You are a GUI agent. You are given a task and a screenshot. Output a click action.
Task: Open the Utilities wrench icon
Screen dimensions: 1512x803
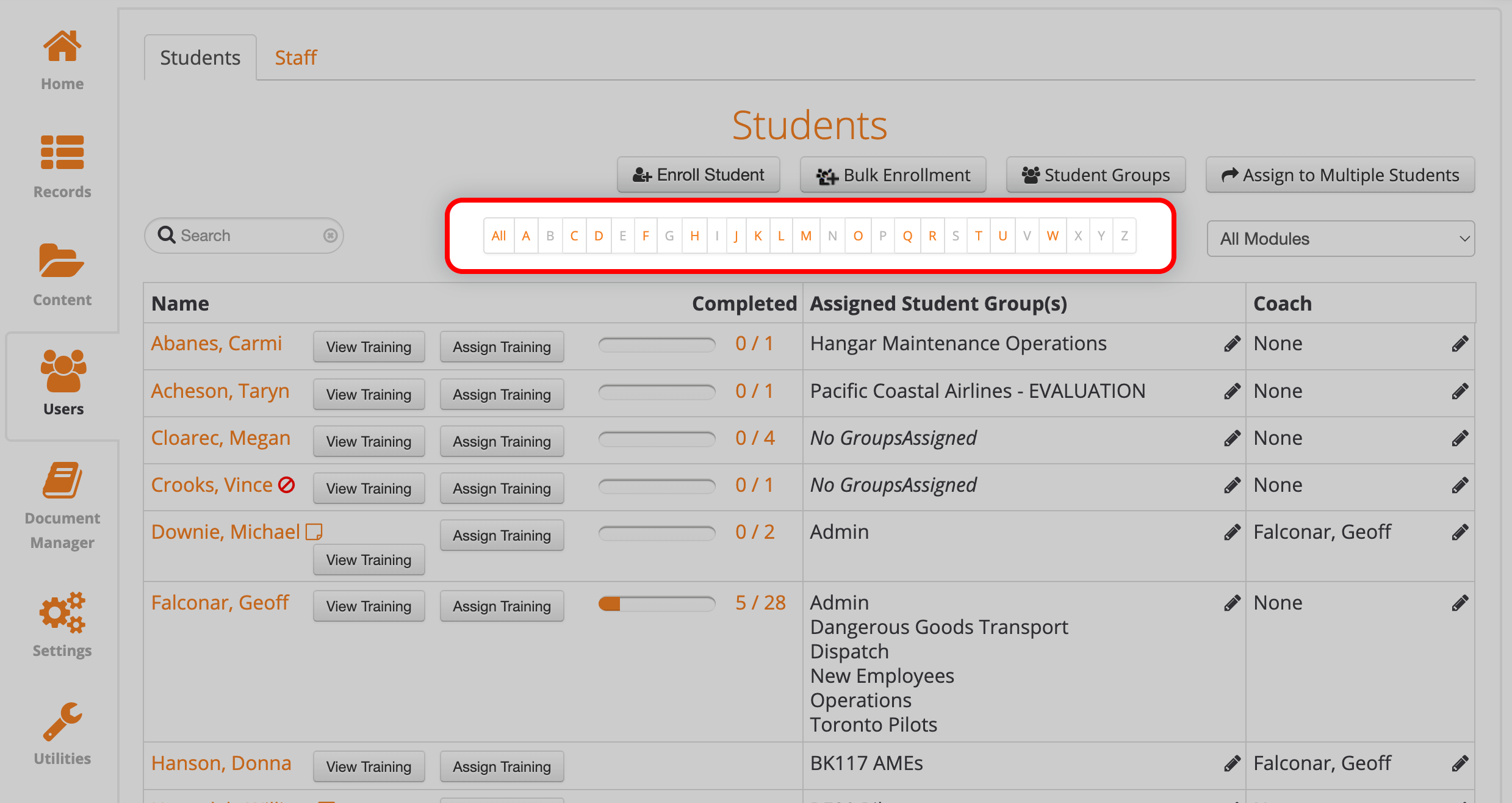[x=62, y=721]
